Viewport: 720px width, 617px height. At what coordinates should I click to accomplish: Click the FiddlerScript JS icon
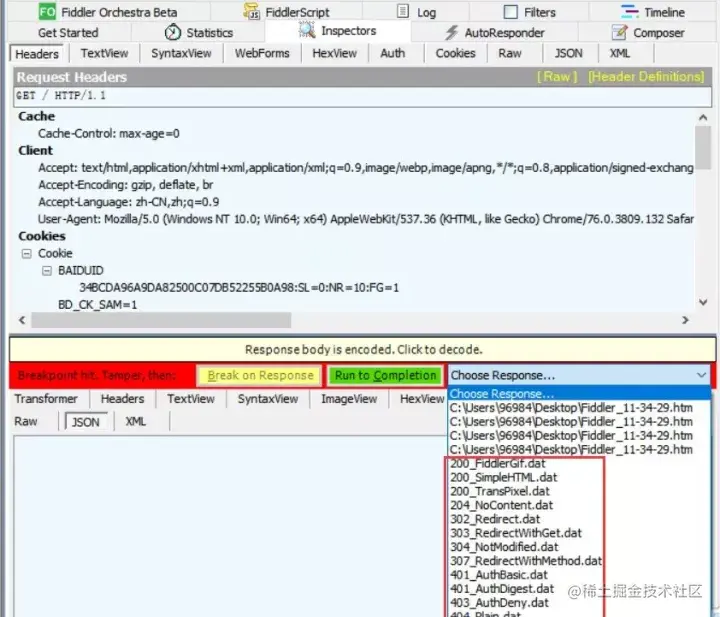(251, 11)
